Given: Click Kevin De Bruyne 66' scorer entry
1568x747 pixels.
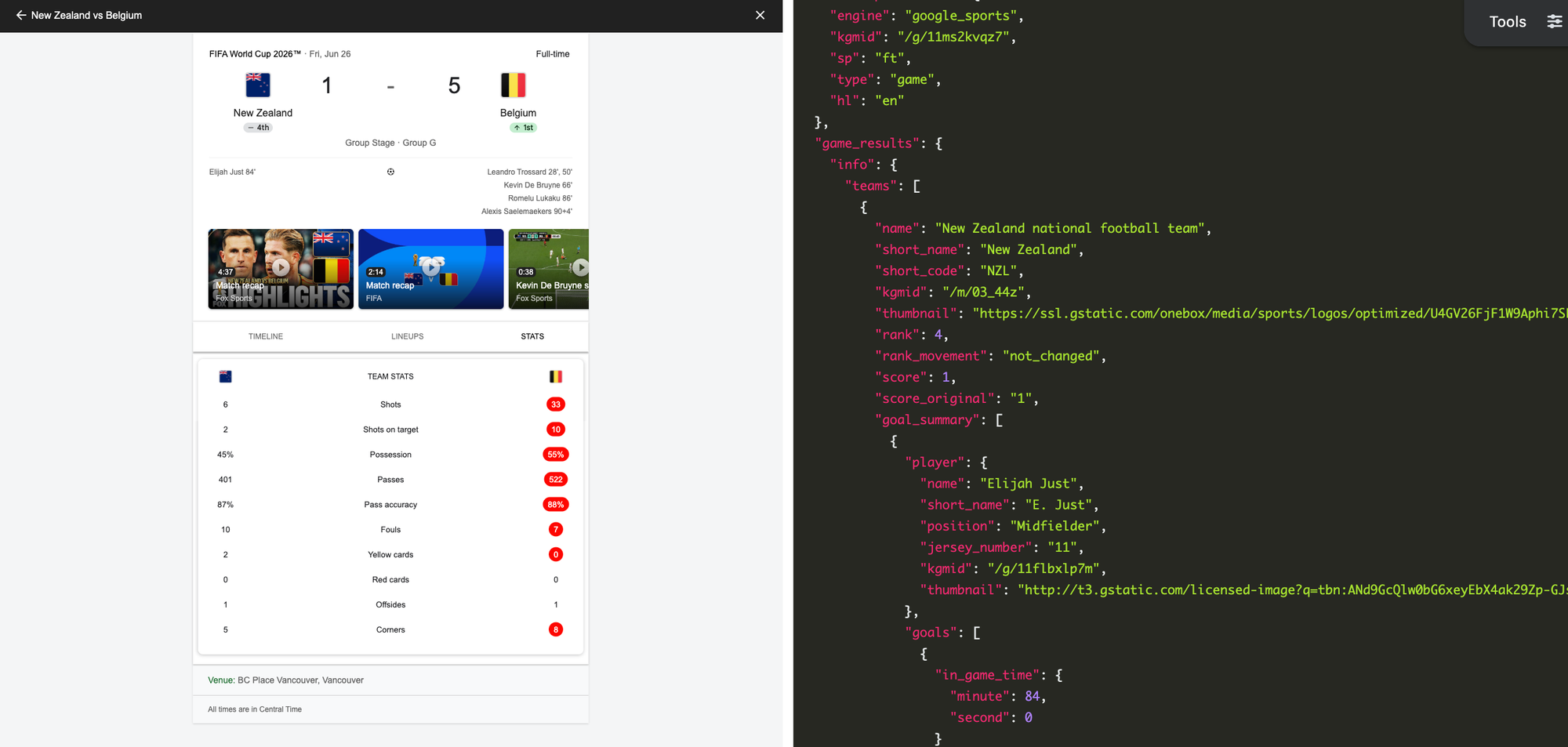Looking at the screenshot, I should (538, 185).
